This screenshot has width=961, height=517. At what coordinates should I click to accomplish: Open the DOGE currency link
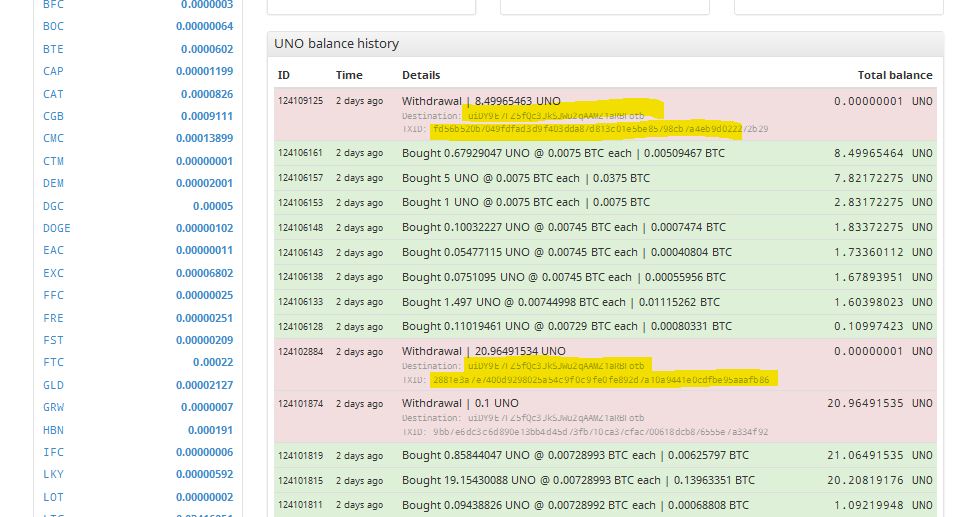point(57,228)
